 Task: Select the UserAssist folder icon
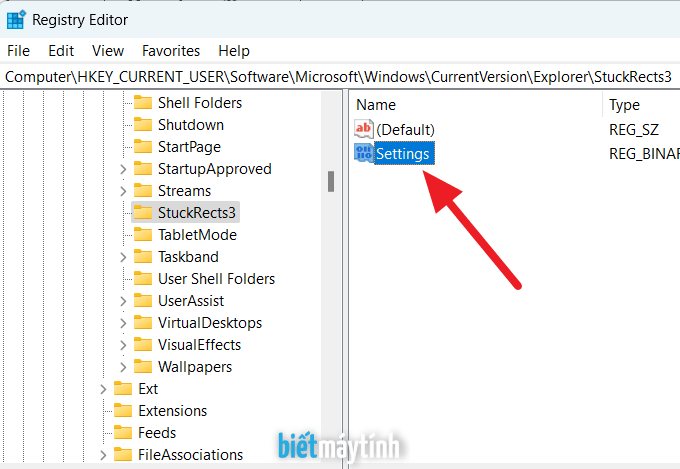click(143, 301)
